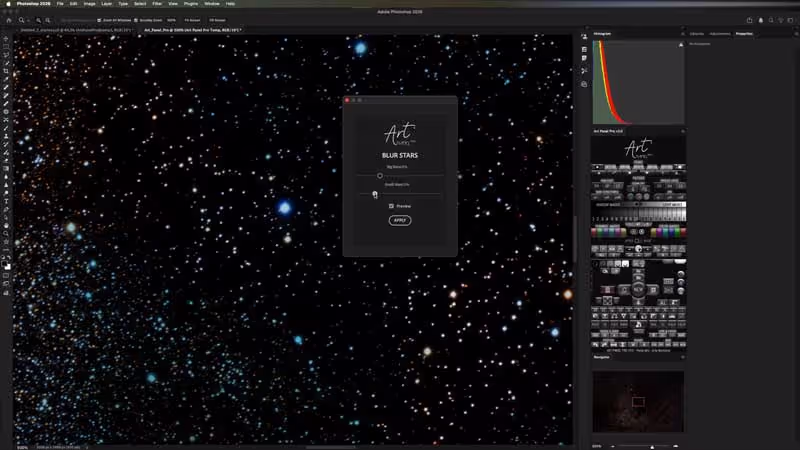Open the Window menu
The height and width of the screenshot is (450, 800).
tap(212, 4)
